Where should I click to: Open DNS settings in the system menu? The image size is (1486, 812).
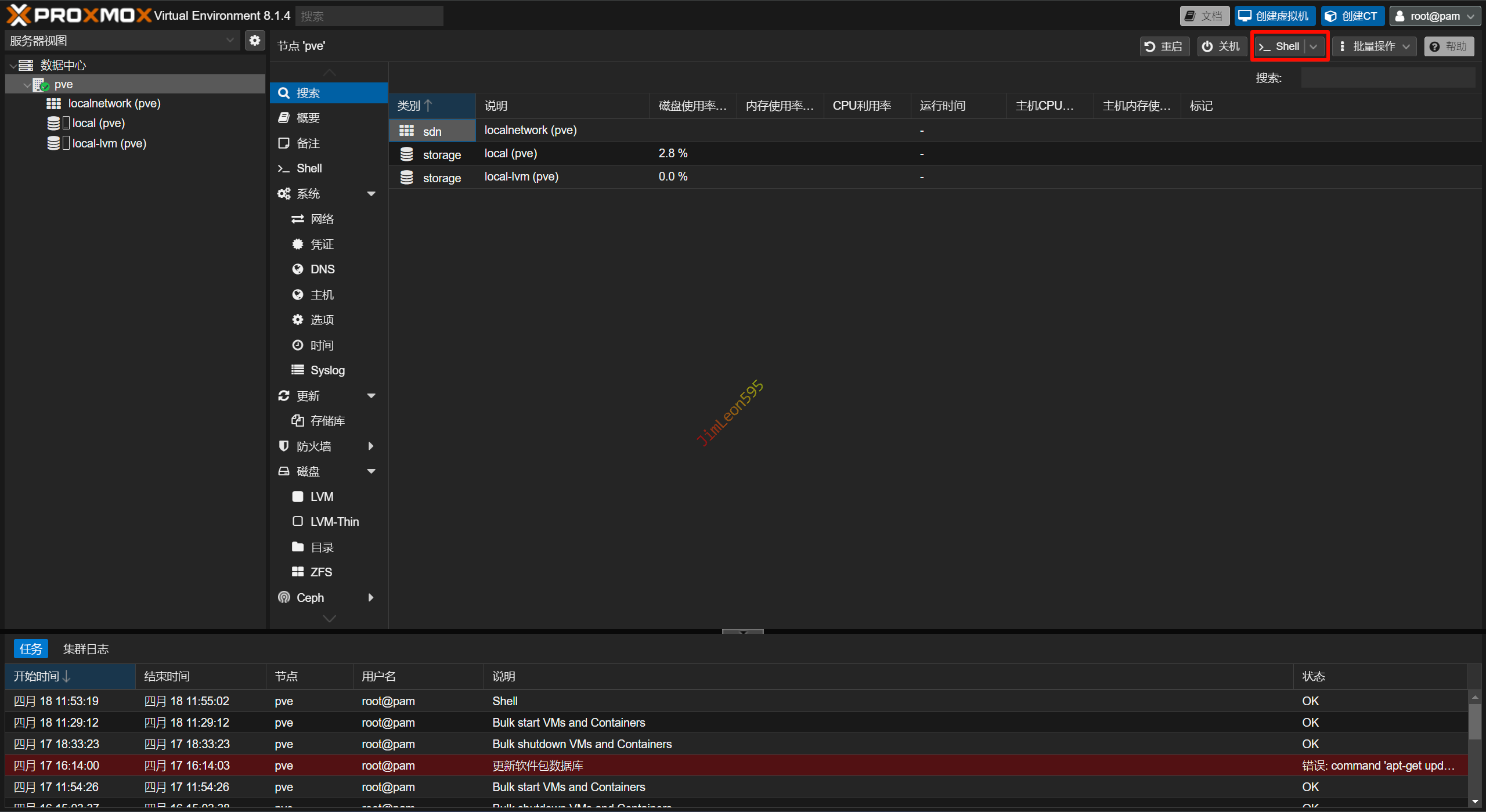click(x=322, y=269)
